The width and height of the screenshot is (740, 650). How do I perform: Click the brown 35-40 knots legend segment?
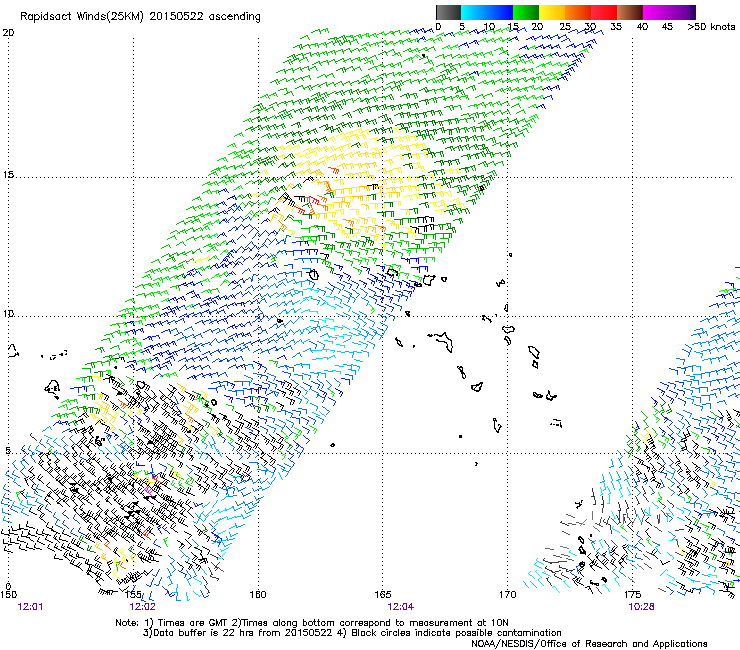(x=630, y=12)
